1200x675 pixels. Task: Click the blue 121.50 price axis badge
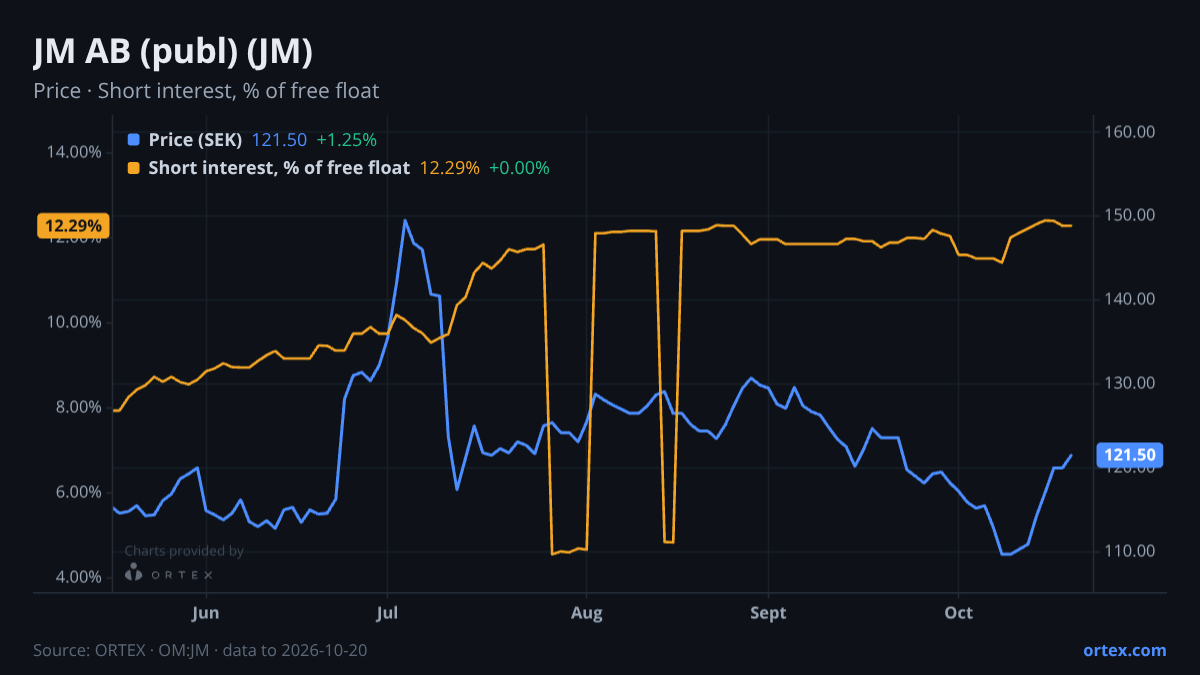(1131, 455)
